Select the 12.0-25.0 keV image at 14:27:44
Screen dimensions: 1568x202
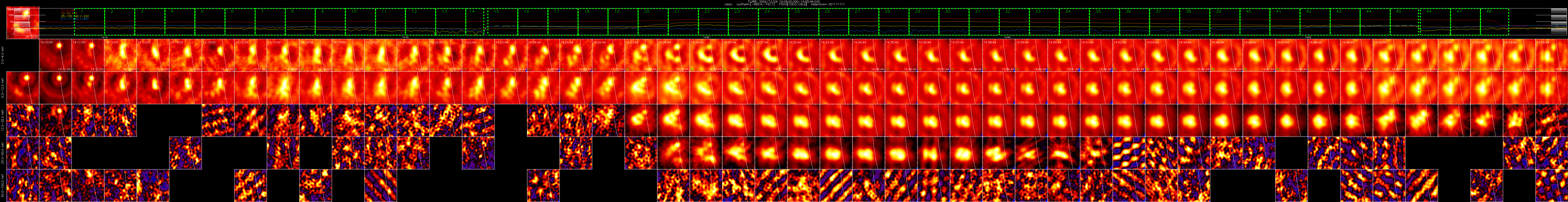click(641, 120)
